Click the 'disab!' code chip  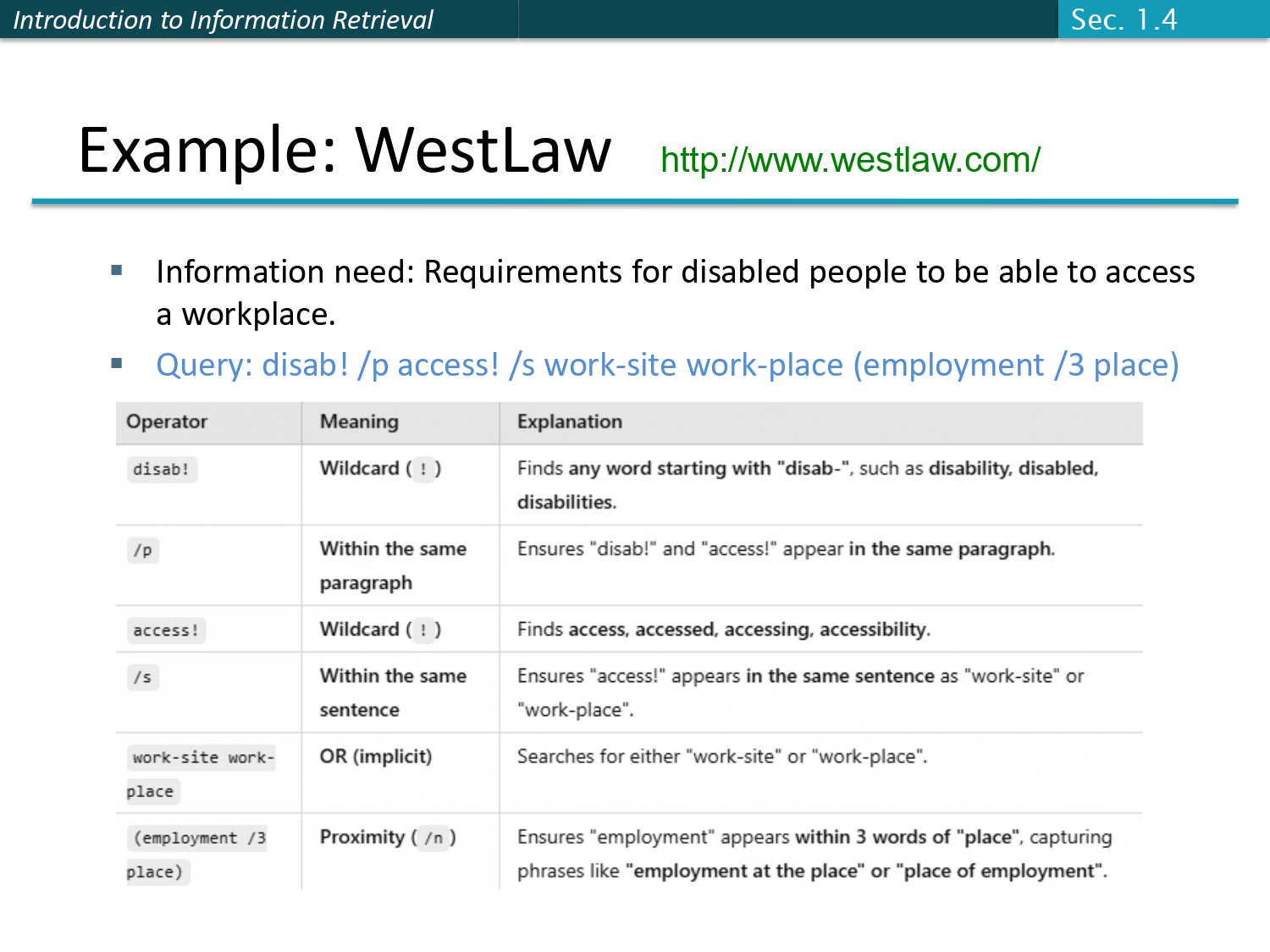pos(162,470)
